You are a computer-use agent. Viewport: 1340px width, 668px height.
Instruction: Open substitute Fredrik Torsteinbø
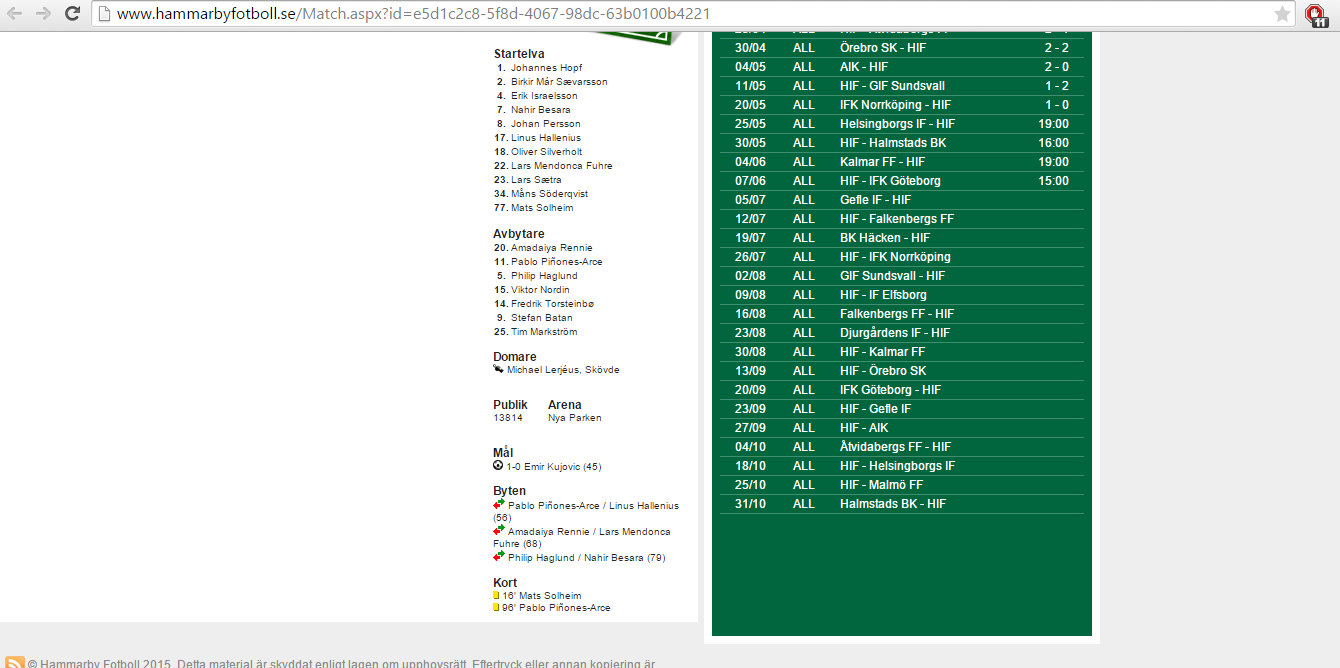click(551, 304)
